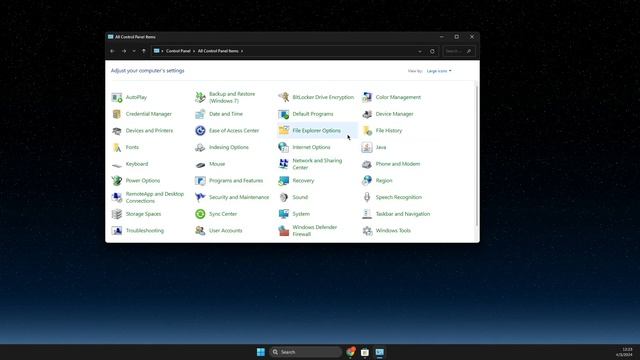Open the Phone and Modem icon

367,164
